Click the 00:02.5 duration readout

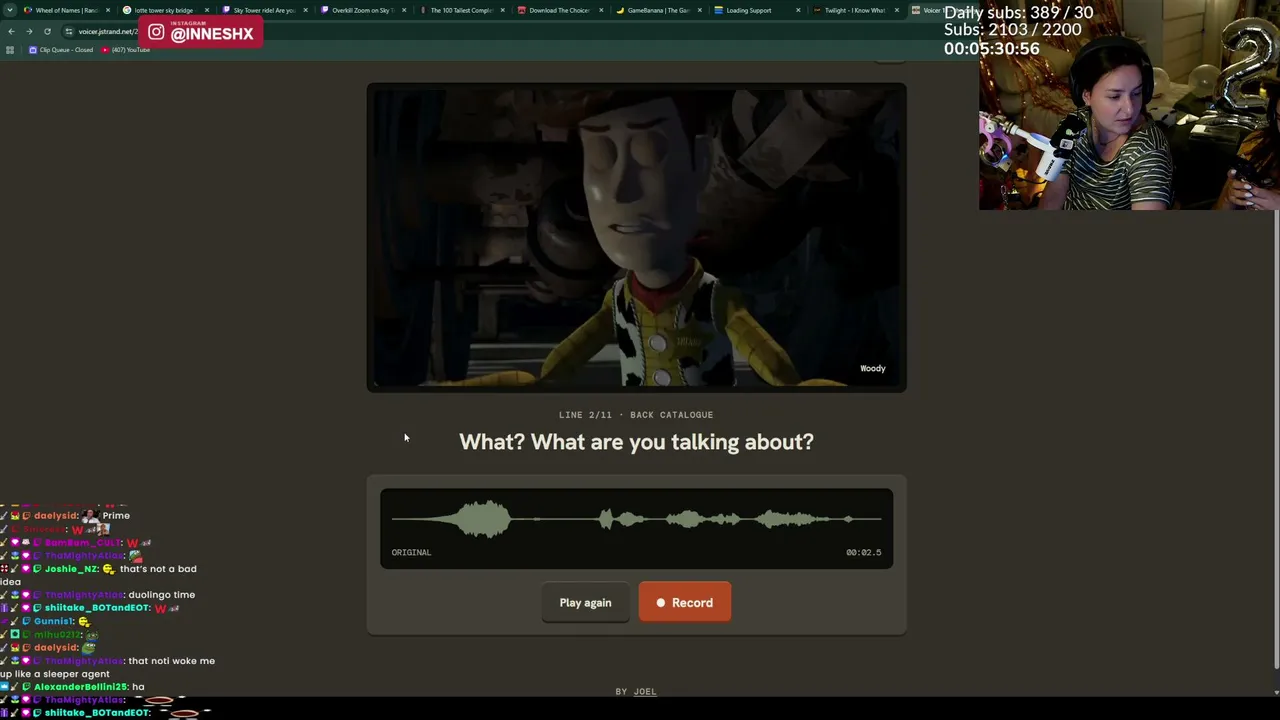(864, 552)
